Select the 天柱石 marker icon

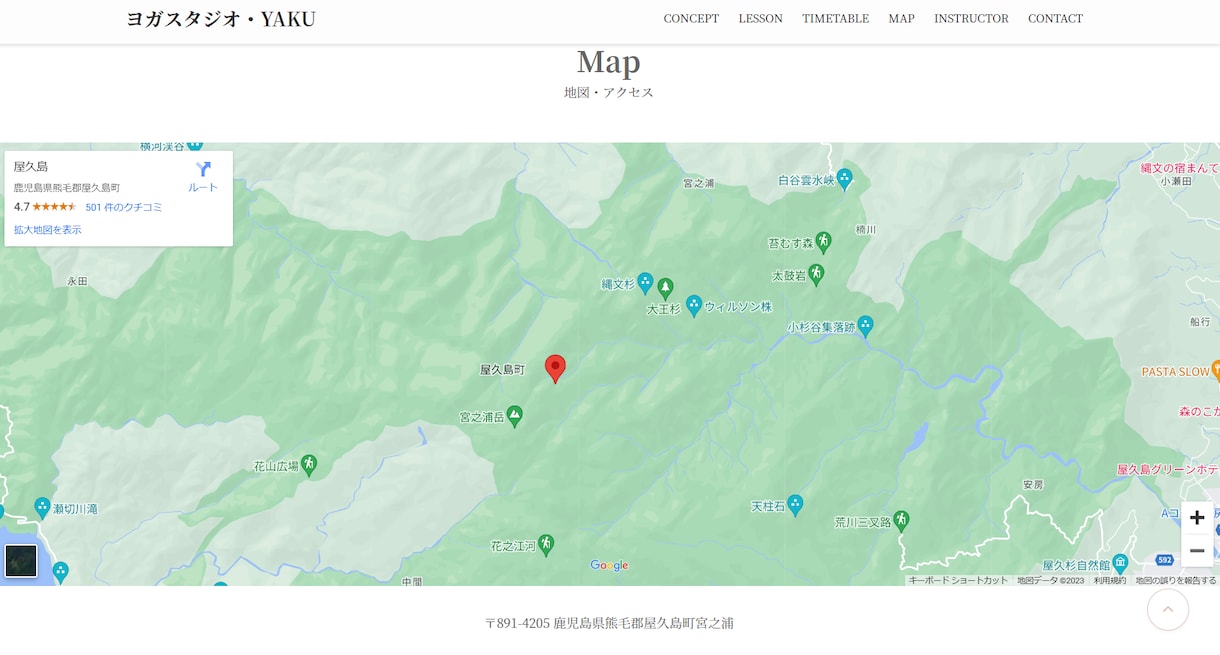(x=794, y=505)
